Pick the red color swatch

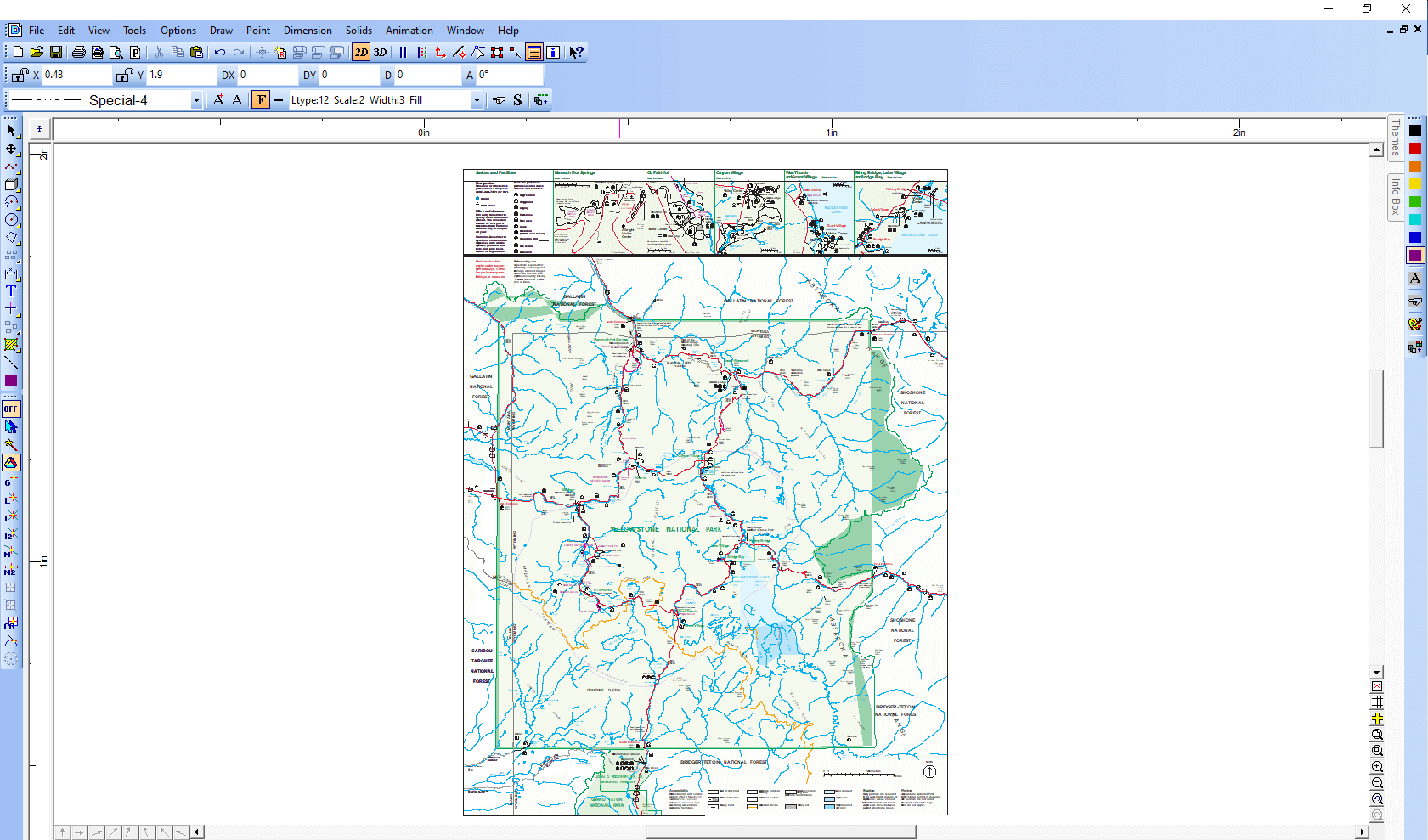click(1414, 149)
